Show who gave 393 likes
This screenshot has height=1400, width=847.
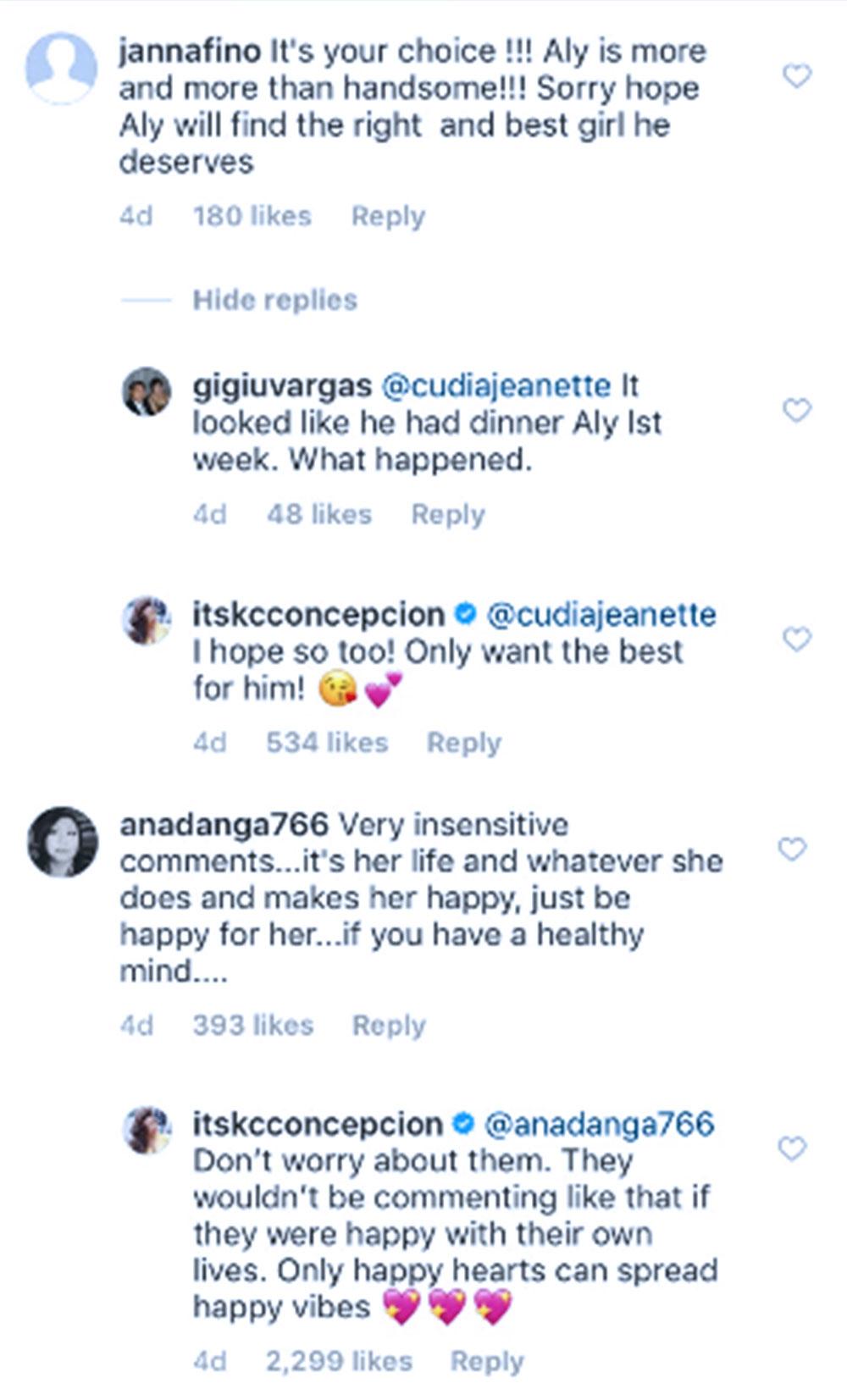pyautogui.click(x=253, y=1025)
